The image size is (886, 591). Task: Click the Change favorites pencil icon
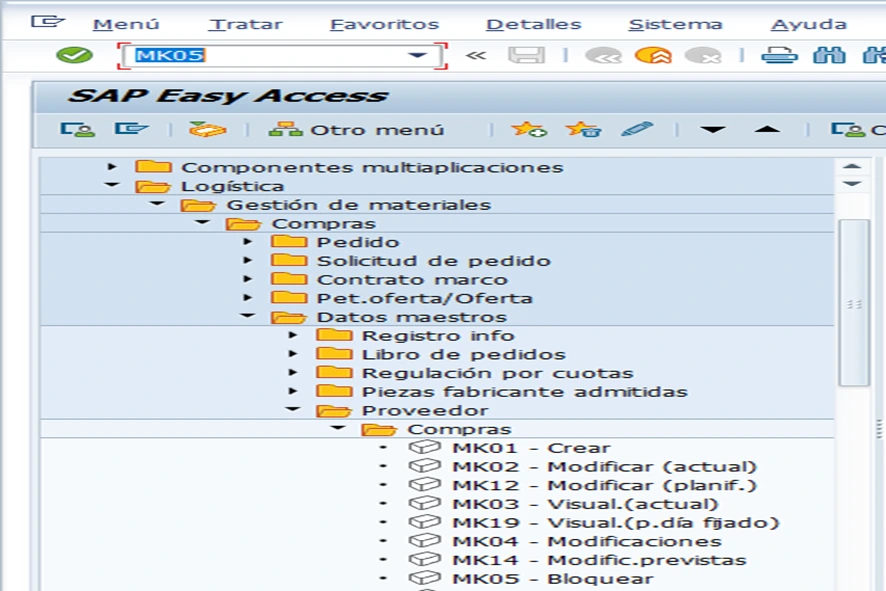point(637,129)
